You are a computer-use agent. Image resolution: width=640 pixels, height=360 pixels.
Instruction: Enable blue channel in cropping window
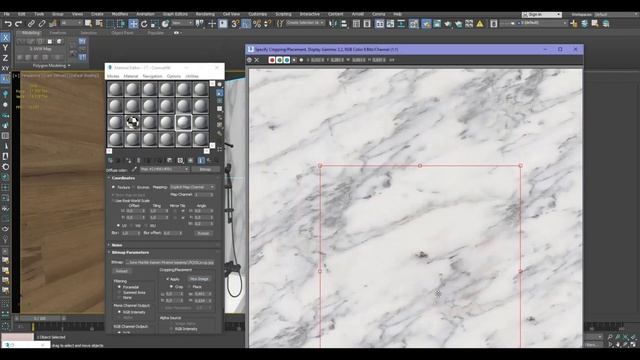(287, 60)
